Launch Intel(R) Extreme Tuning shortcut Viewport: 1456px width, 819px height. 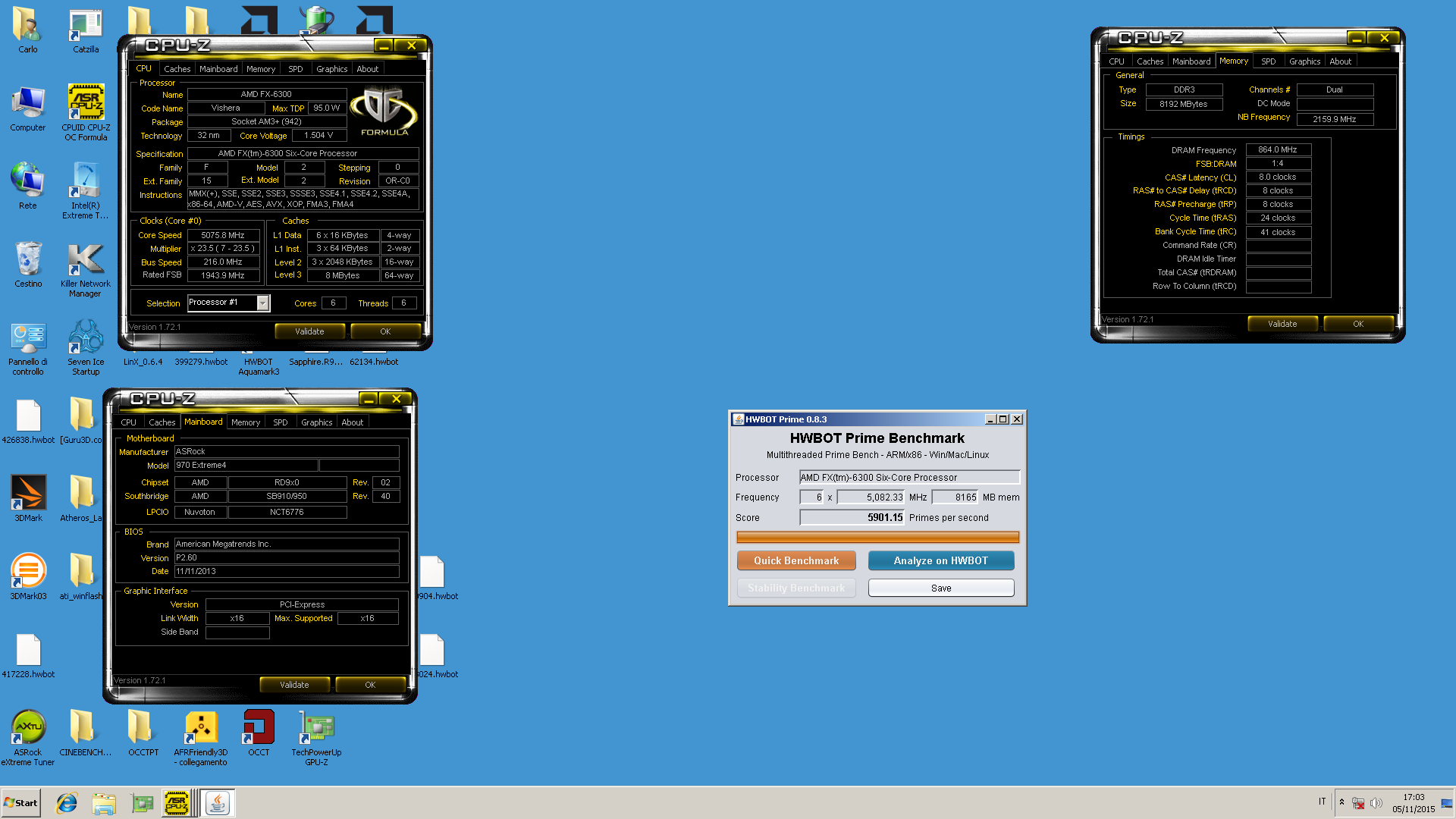coord(85,190)
